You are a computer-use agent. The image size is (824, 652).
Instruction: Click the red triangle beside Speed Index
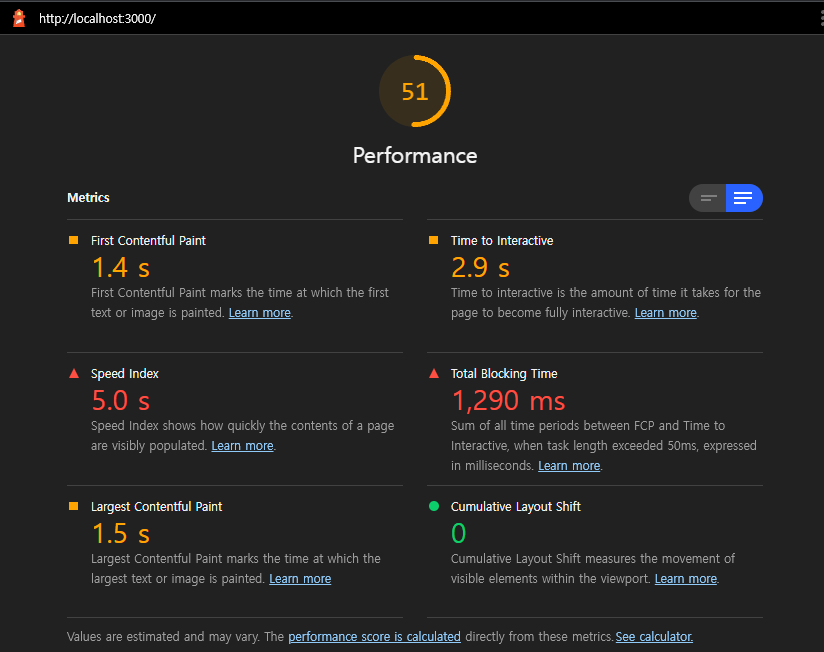tap(74, 374)
